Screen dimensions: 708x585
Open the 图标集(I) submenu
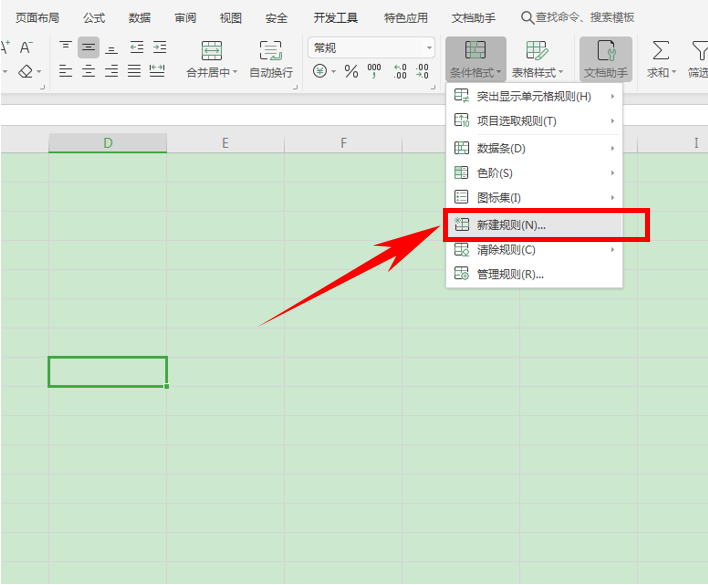click(534, 197)
